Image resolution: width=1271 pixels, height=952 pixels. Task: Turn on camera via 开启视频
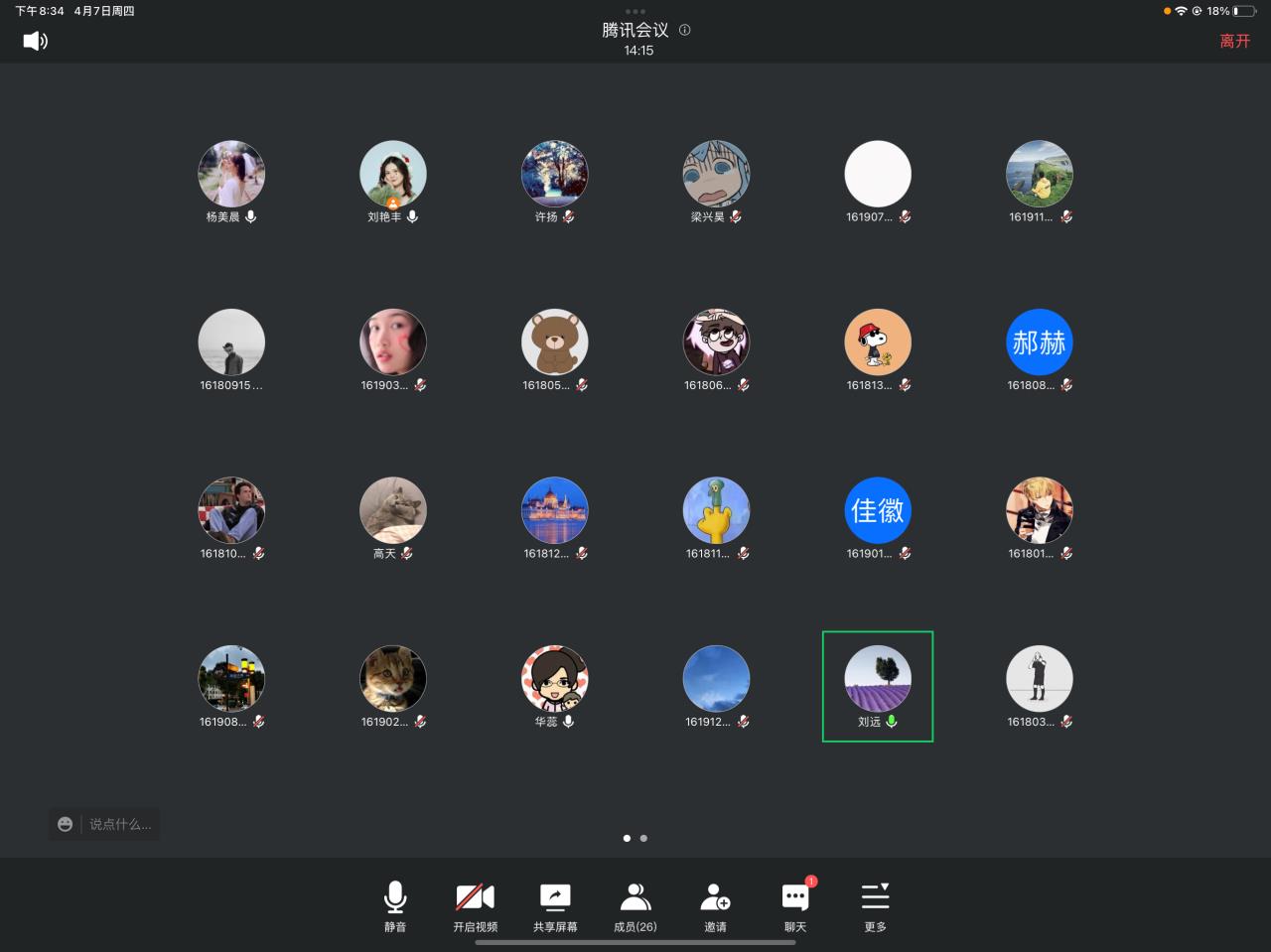tap(475, 906)
